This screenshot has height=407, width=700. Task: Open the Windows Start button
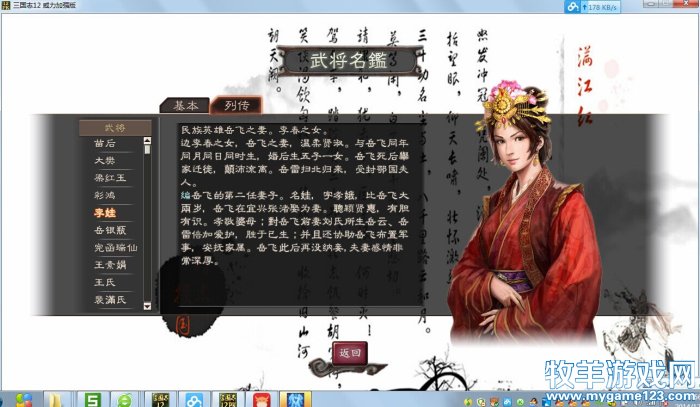pos(22,400)
